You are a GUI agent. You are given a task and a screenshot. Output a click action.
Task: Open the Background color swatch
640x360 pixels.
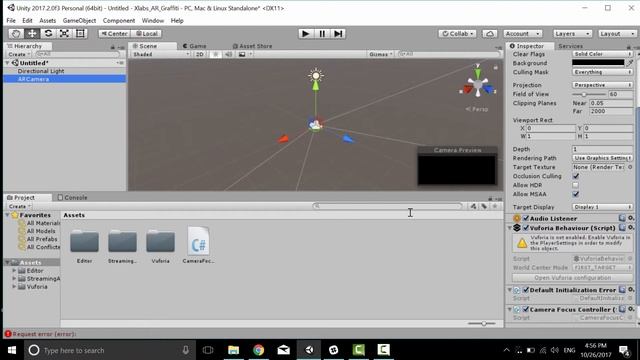pos(598,63)
